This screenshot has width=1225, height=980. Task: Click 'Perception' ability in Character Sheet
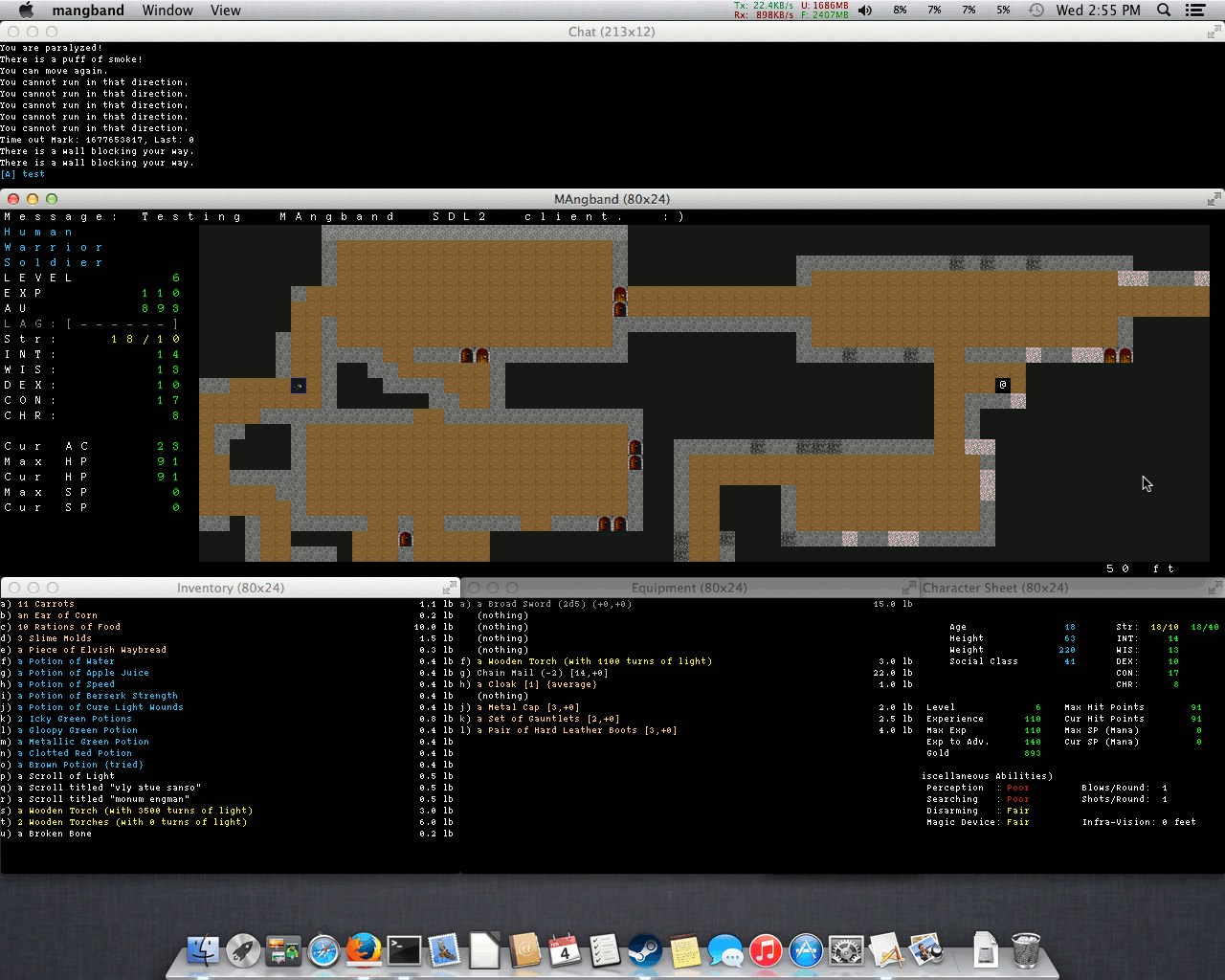(955, 788)
